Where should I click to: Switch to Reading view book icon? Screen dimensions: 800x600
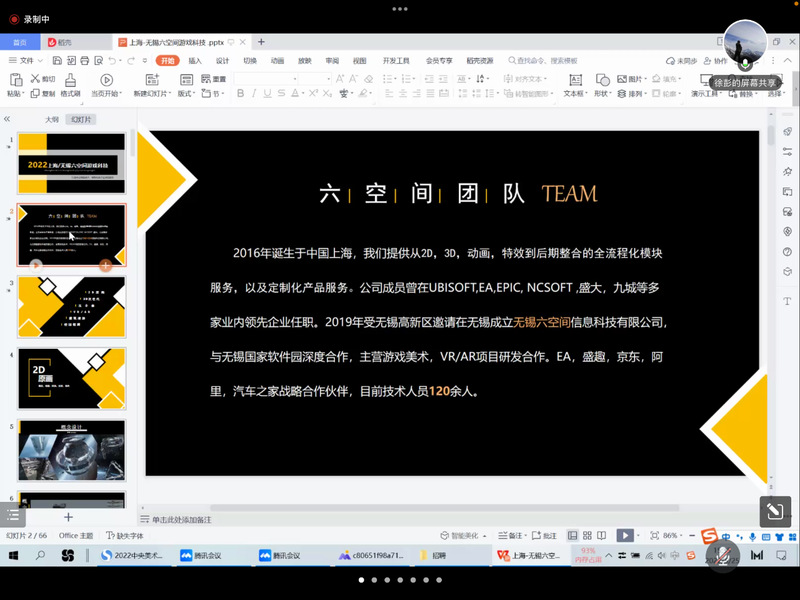coord(602,535)
